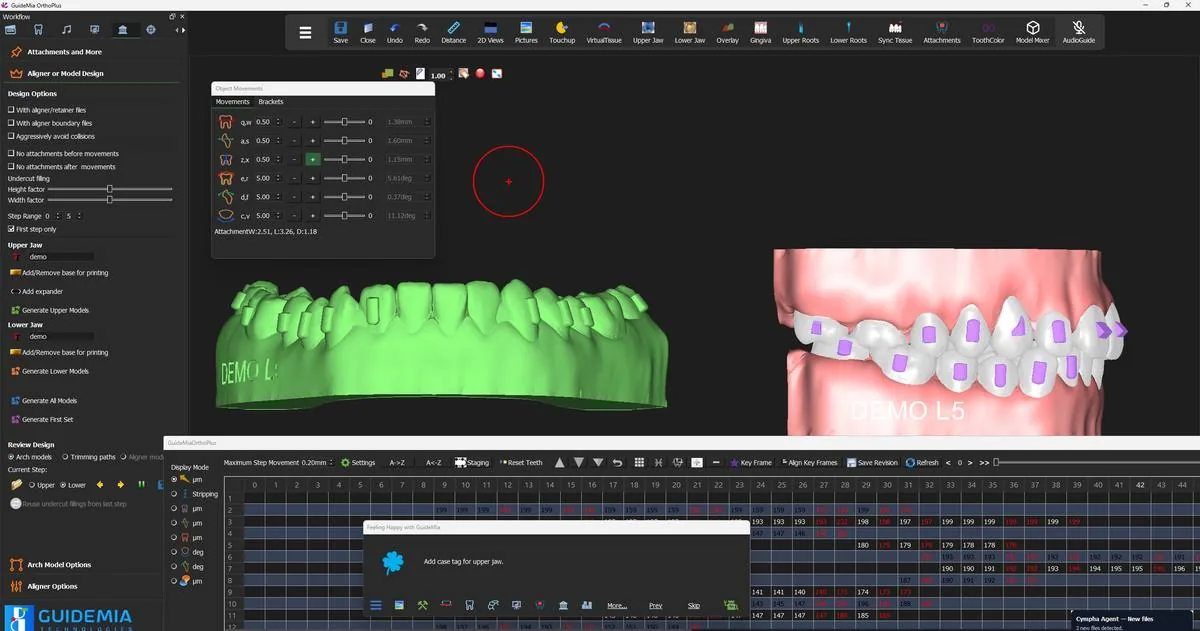
Task: Expand Attachments and More section
Action: click(64, 52)
